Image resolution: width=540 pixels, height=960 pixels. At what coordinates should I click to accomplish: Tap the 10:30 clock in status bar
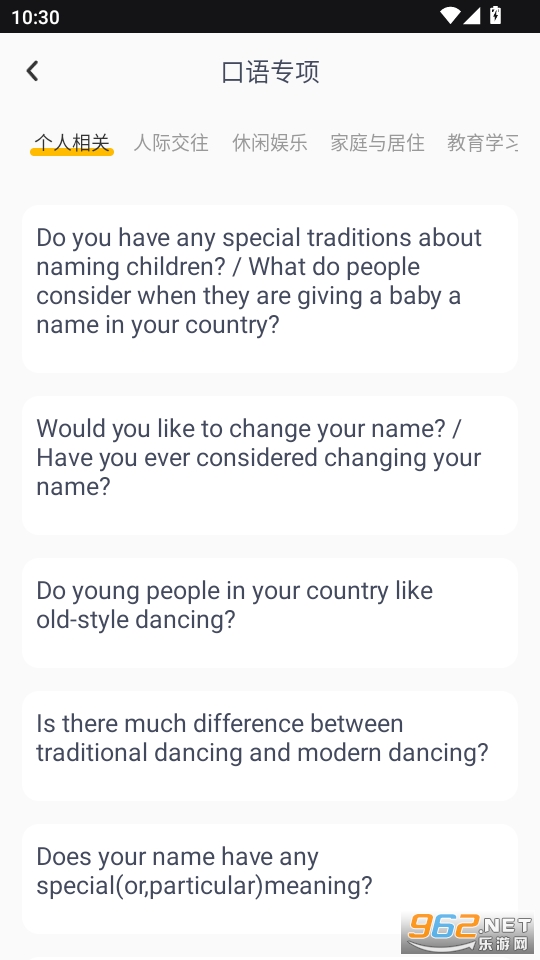[36, 17]
